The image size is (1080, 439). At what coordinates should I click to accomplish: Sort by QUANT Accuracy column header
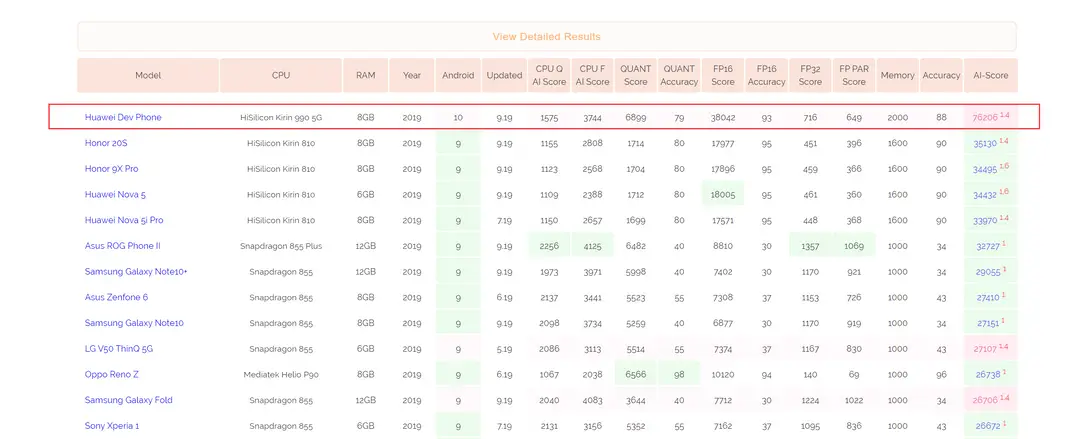[679, 75]
